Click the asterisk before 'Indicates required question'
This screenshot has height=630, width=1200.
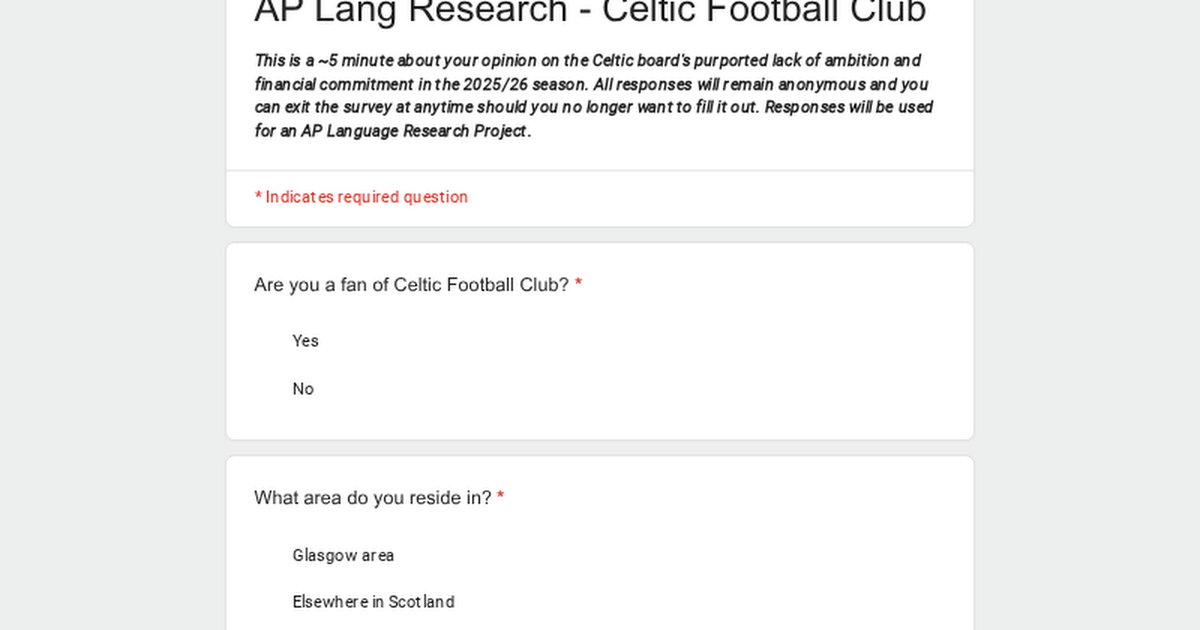point(258,197)
